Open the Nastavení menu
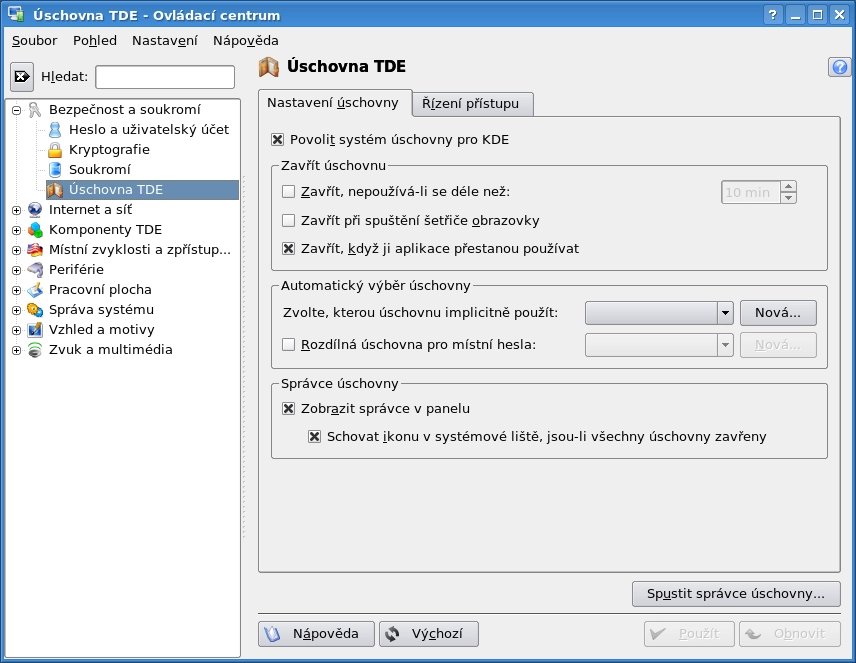The image size is (856, 663). coord(165,40)
